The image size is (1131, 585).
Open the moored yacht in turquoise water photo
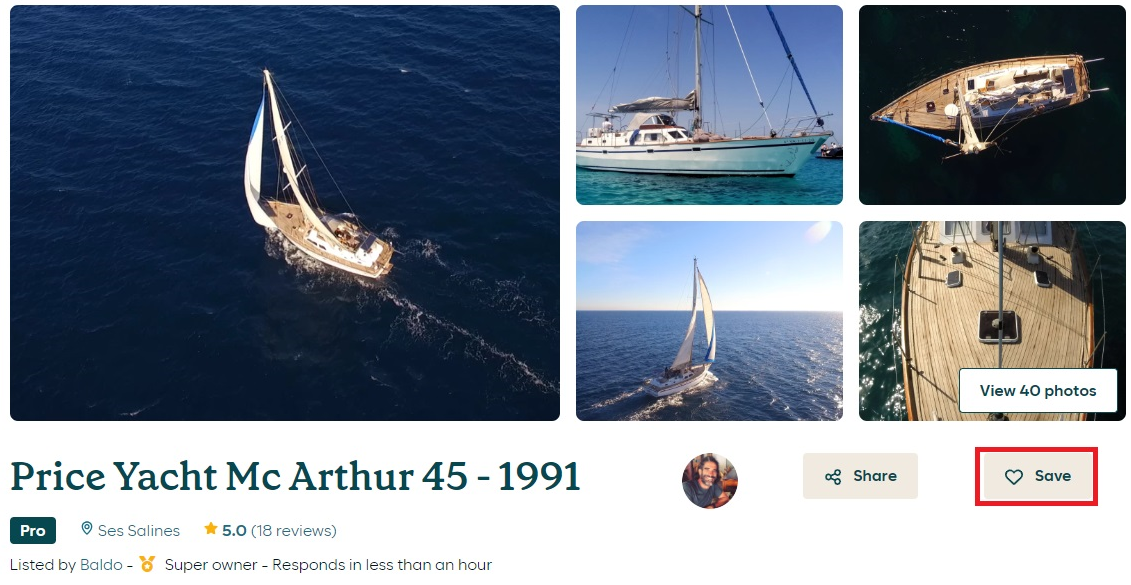click(709, 105)
